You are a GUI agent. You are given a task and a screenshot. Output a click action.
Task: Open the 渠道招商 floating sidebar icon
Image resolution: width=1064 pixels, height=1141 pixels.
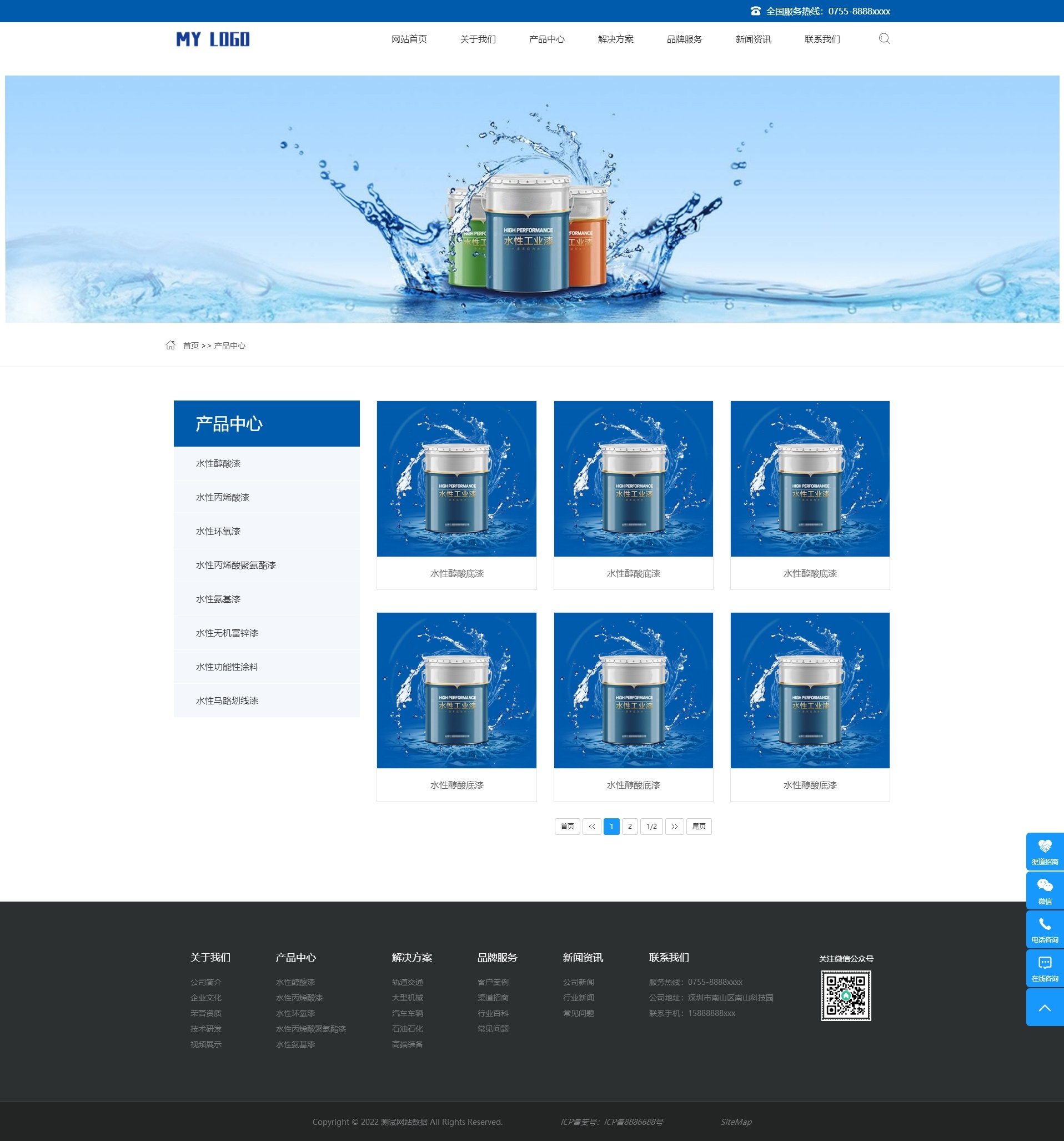pos(1045,851)
